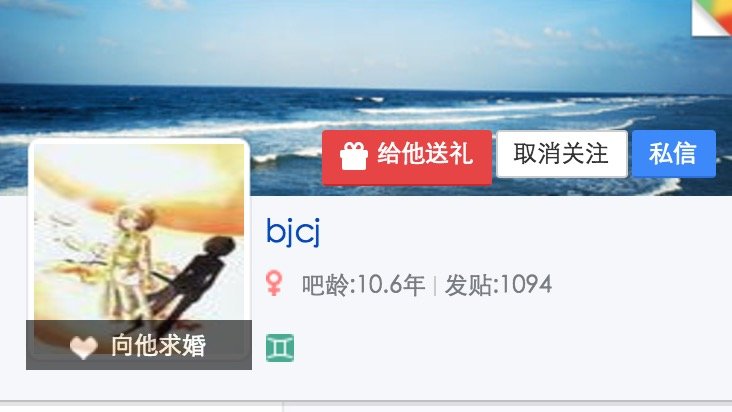Click the horizontal divider below the profile
Viewport: 732px width, 412px height.
[x=366, y=401]
